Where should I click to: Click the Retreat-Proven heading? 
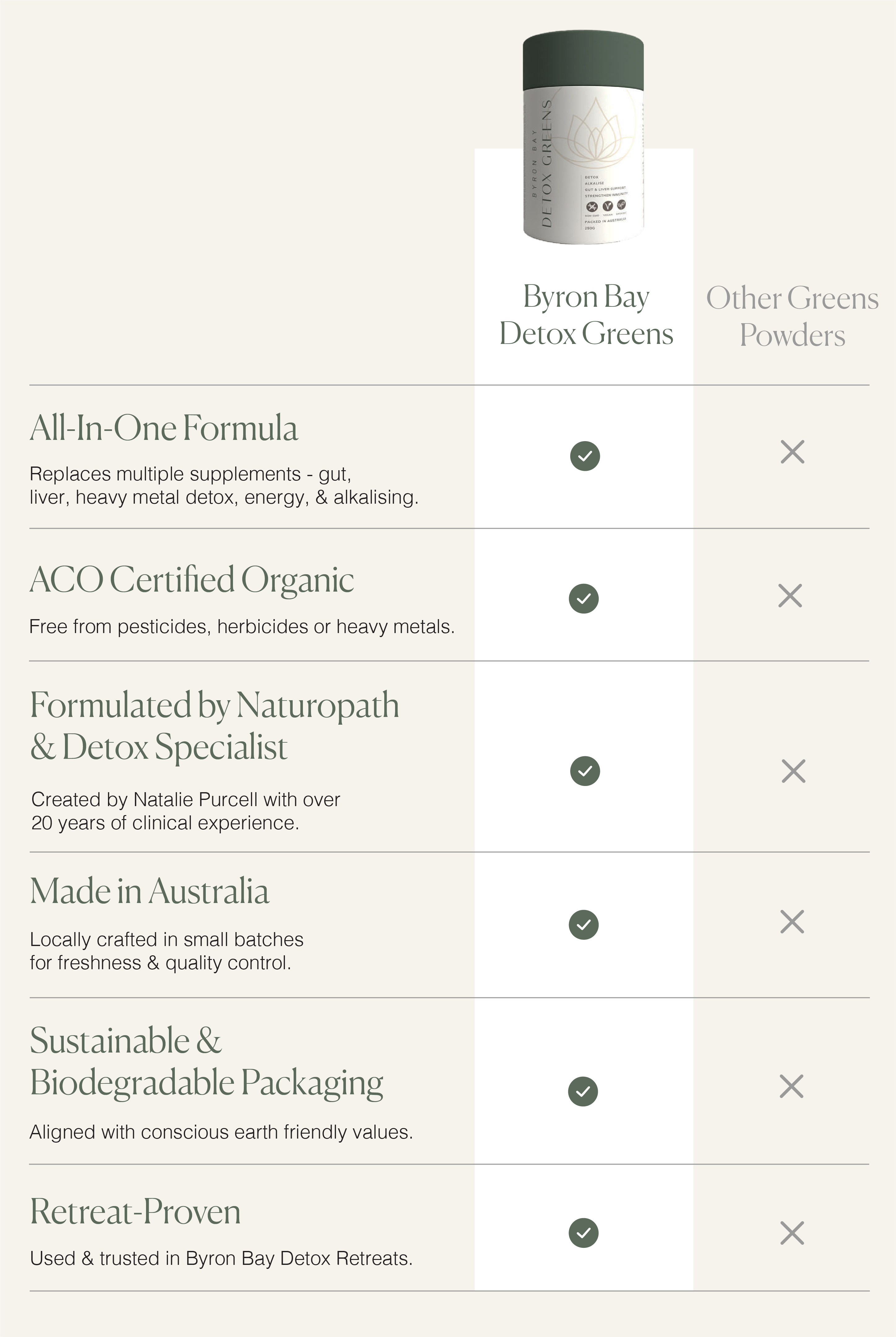(136, 1211)
